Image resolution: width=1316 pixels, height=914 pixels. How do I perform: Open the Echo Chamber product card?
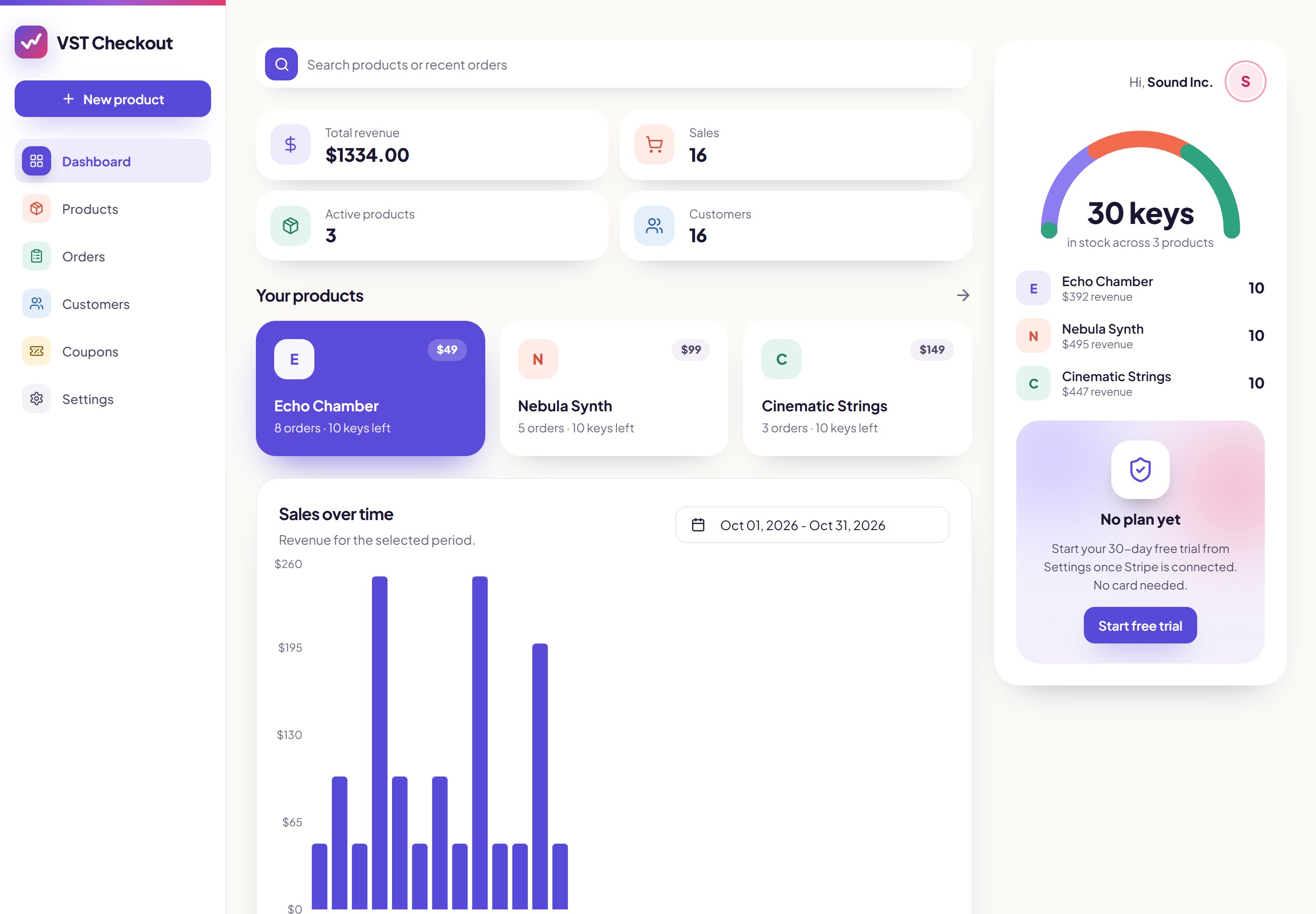[371, 388]
